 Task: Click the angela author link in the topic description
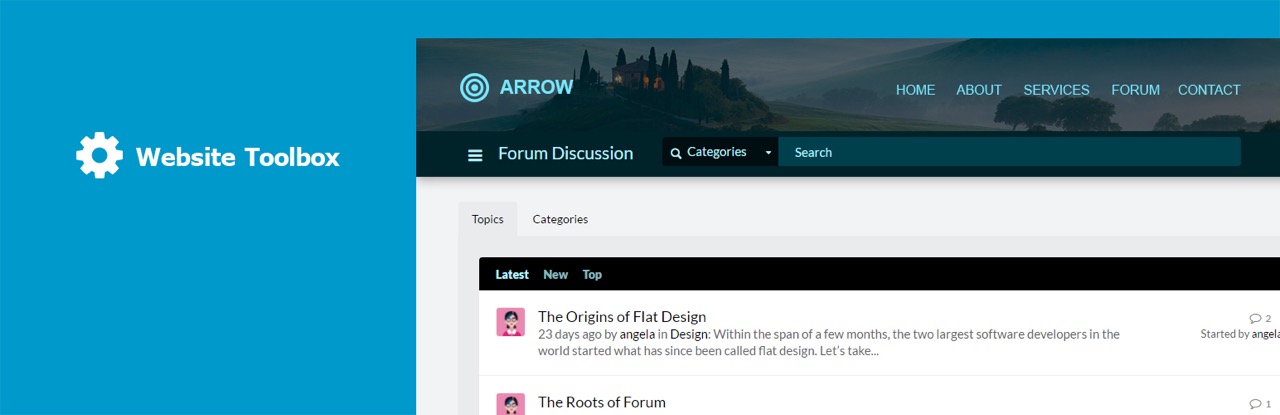(x=637, y=334)
